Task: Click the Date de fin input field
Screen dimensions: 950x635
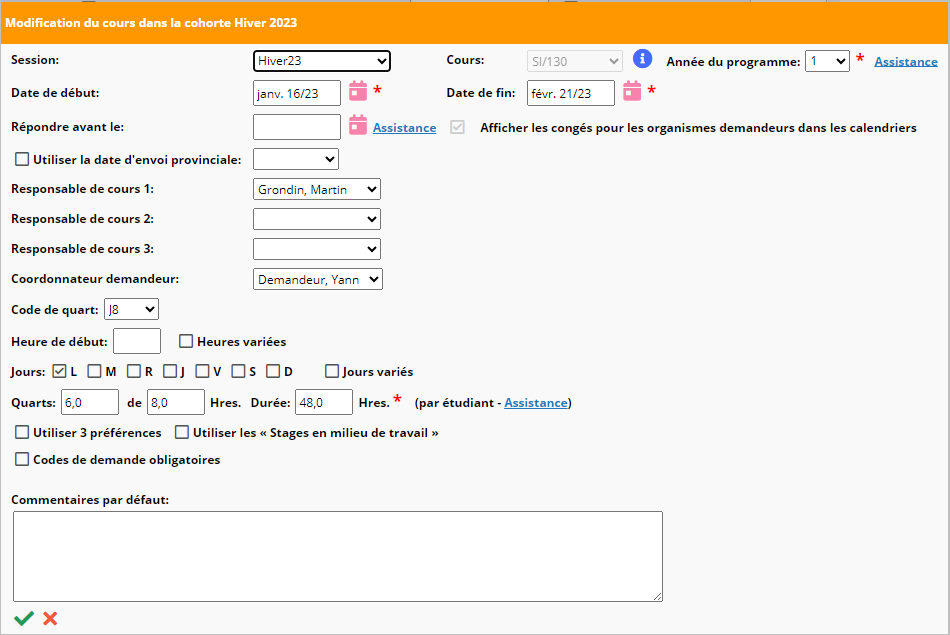Action: point(571,93)
